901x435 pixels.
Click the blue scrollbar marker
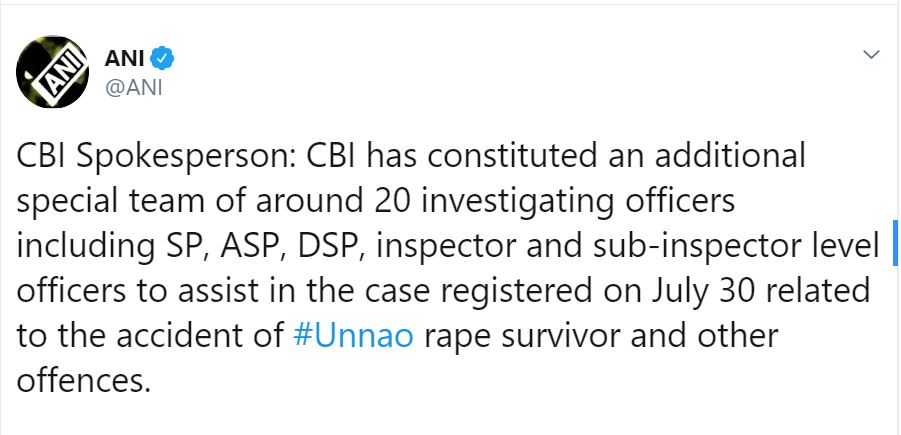895,242
